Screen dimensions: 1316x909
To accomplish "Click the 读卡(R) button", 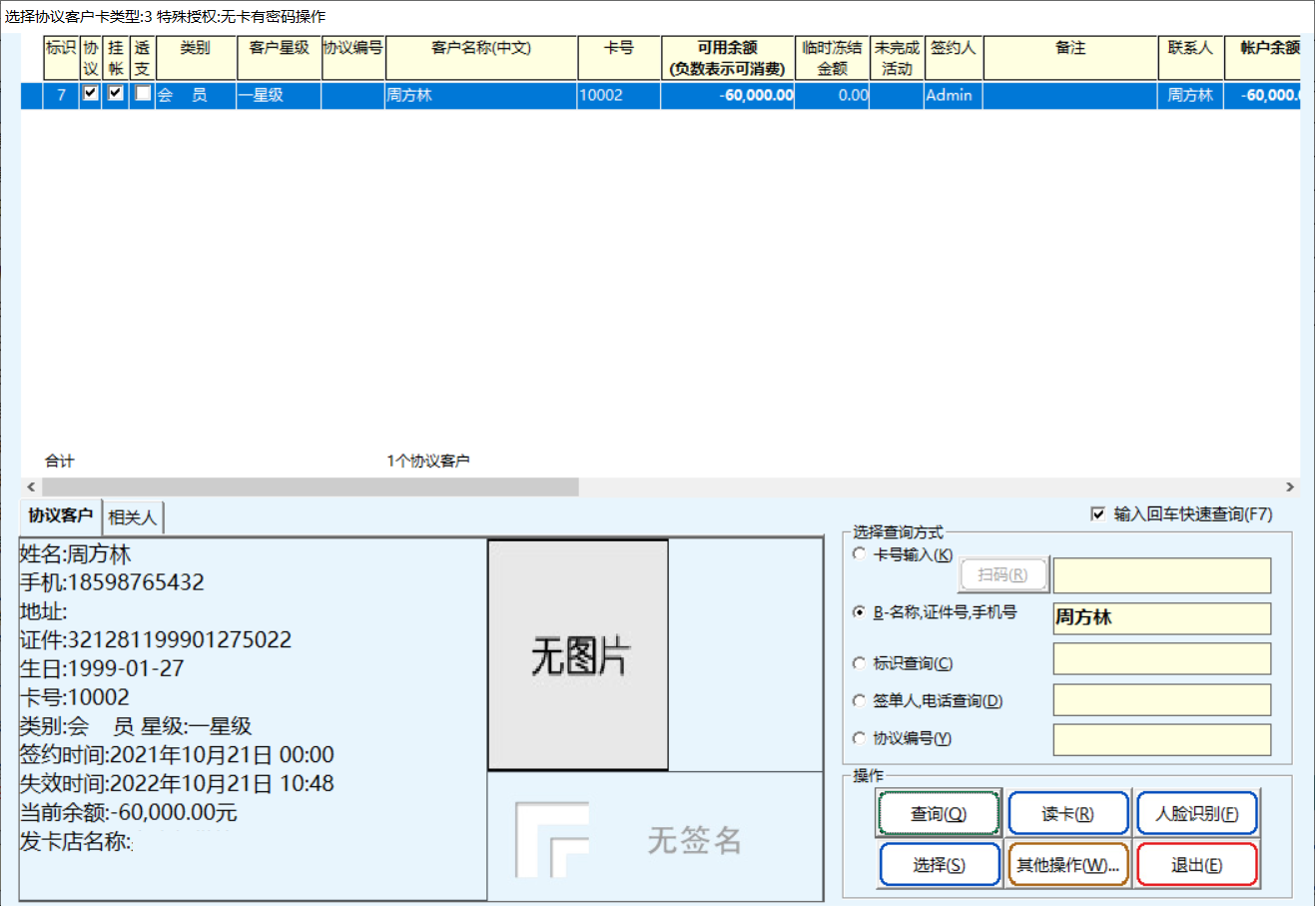I will pos(1068,814).
